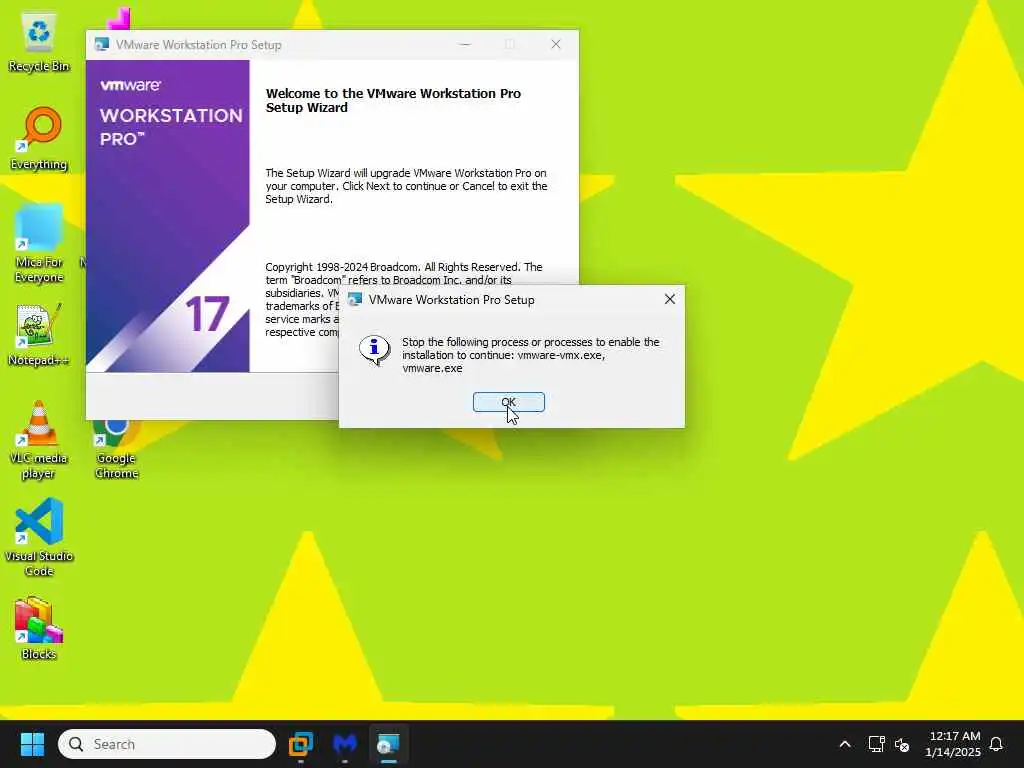Open the Recycle Bin desktop icon

[39, 42]
